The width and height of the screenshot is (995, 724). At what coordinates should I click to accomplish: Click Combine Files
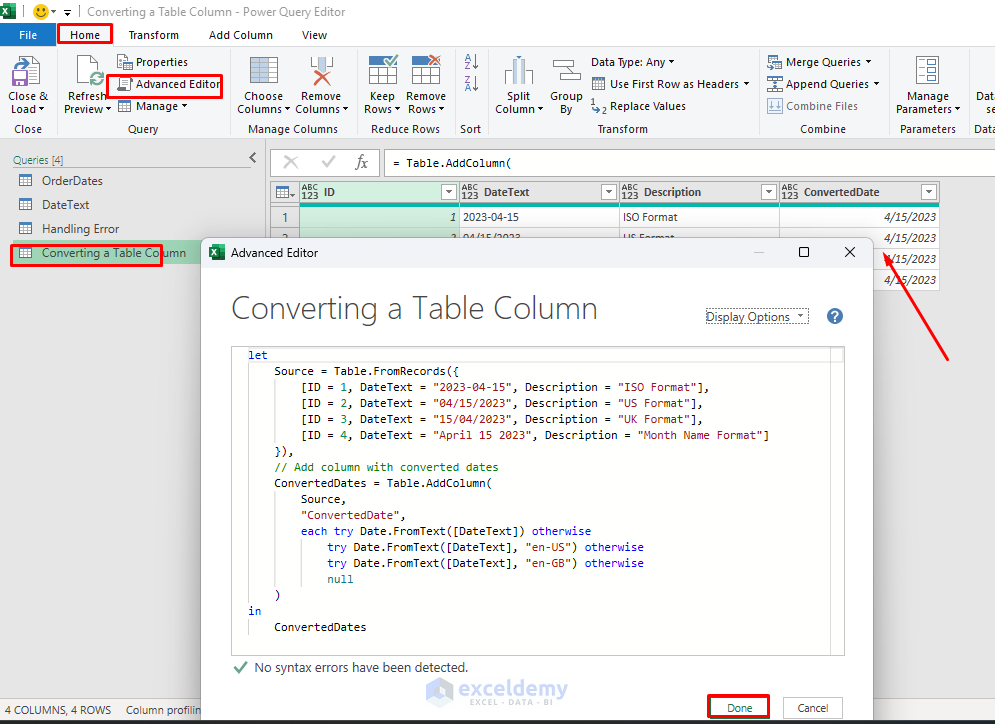click(812, 106)
